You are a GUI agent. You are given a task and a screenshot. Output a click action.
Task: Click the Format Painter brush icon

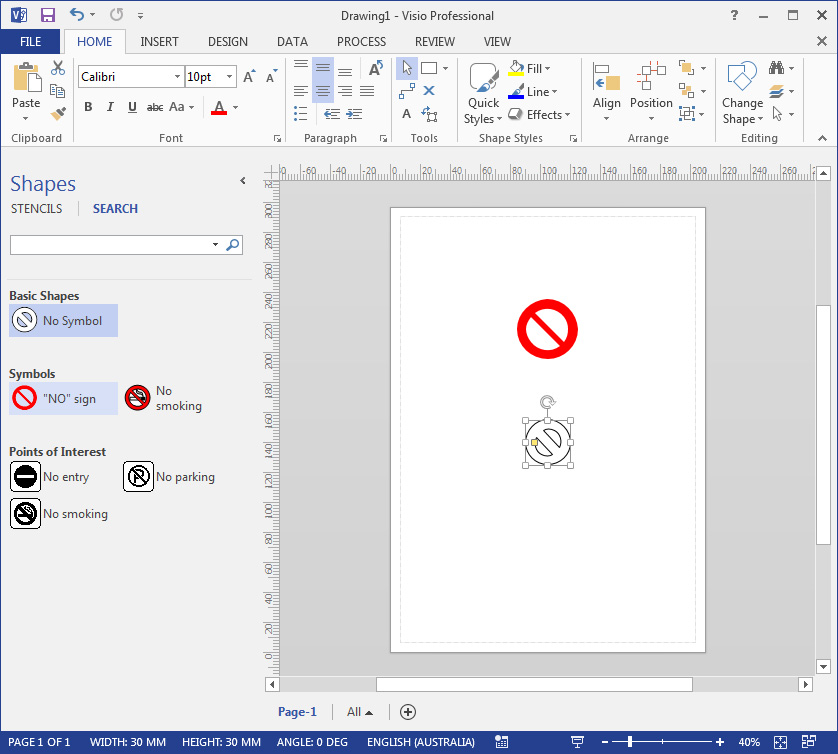click(x=58, y=114)
